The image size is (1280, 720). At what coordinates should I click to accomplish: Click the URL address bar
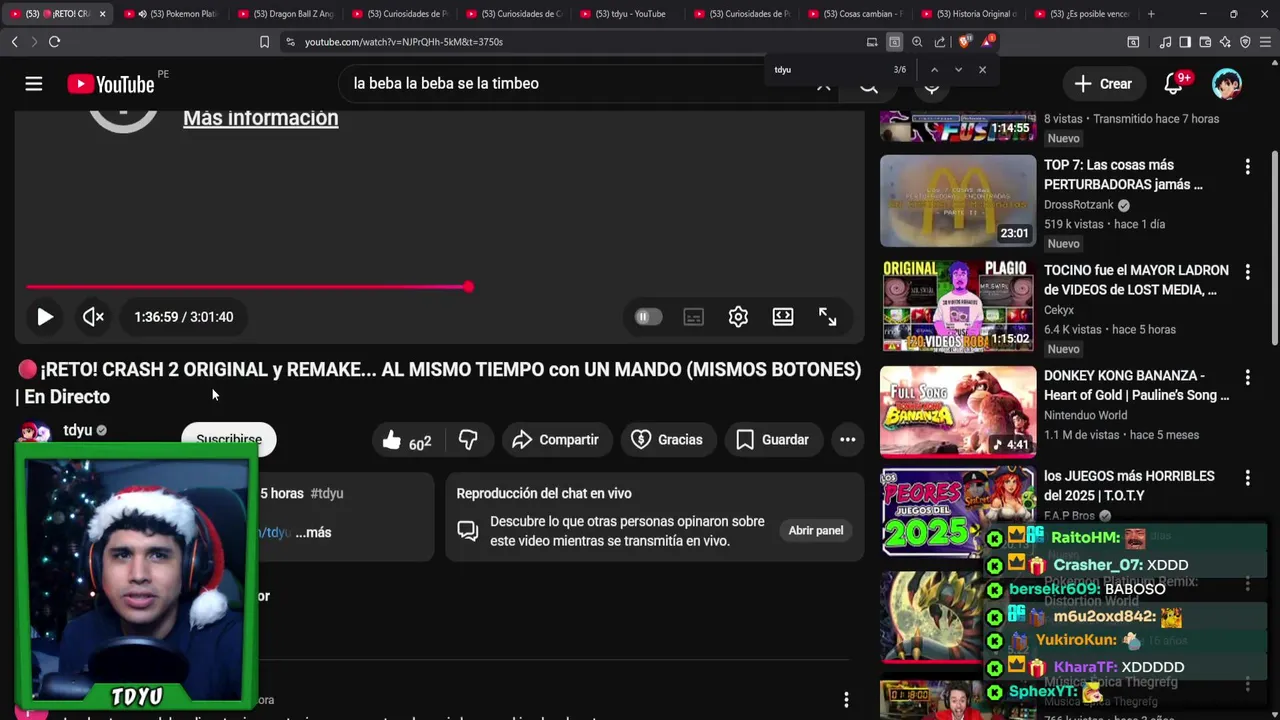tap(580, 42)
